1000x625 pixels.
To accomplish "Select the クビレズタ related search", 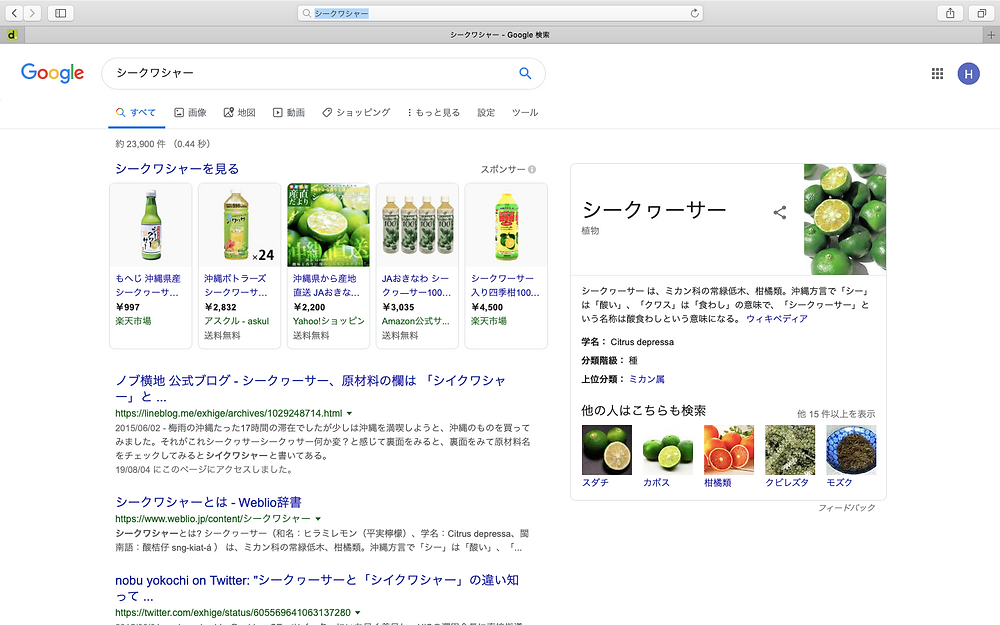I will click(790, 457).
